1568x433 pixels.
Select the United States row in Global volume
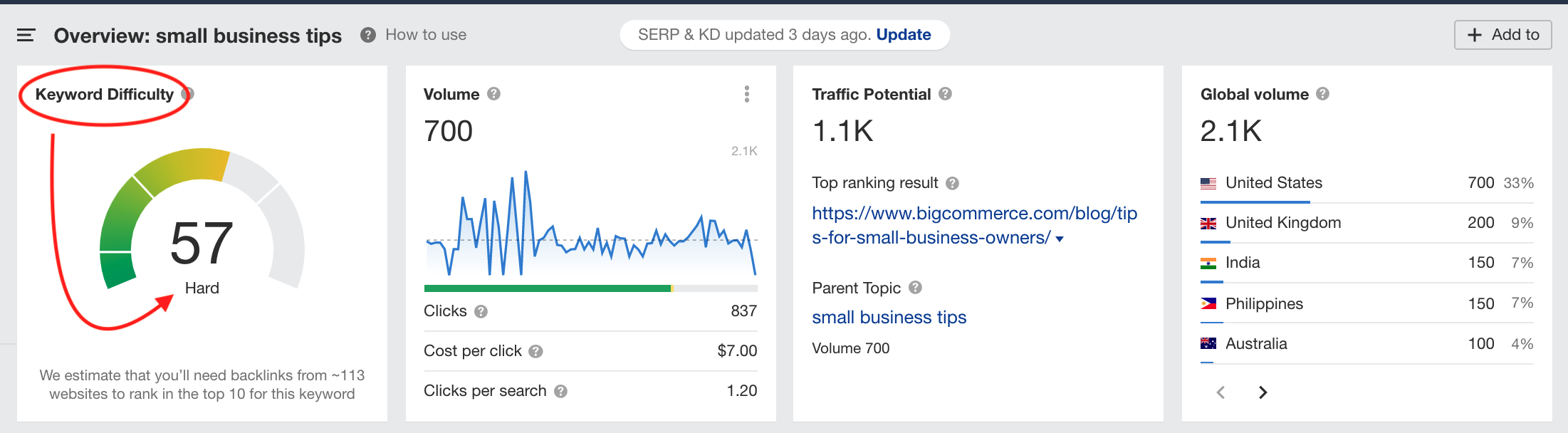1273,183
